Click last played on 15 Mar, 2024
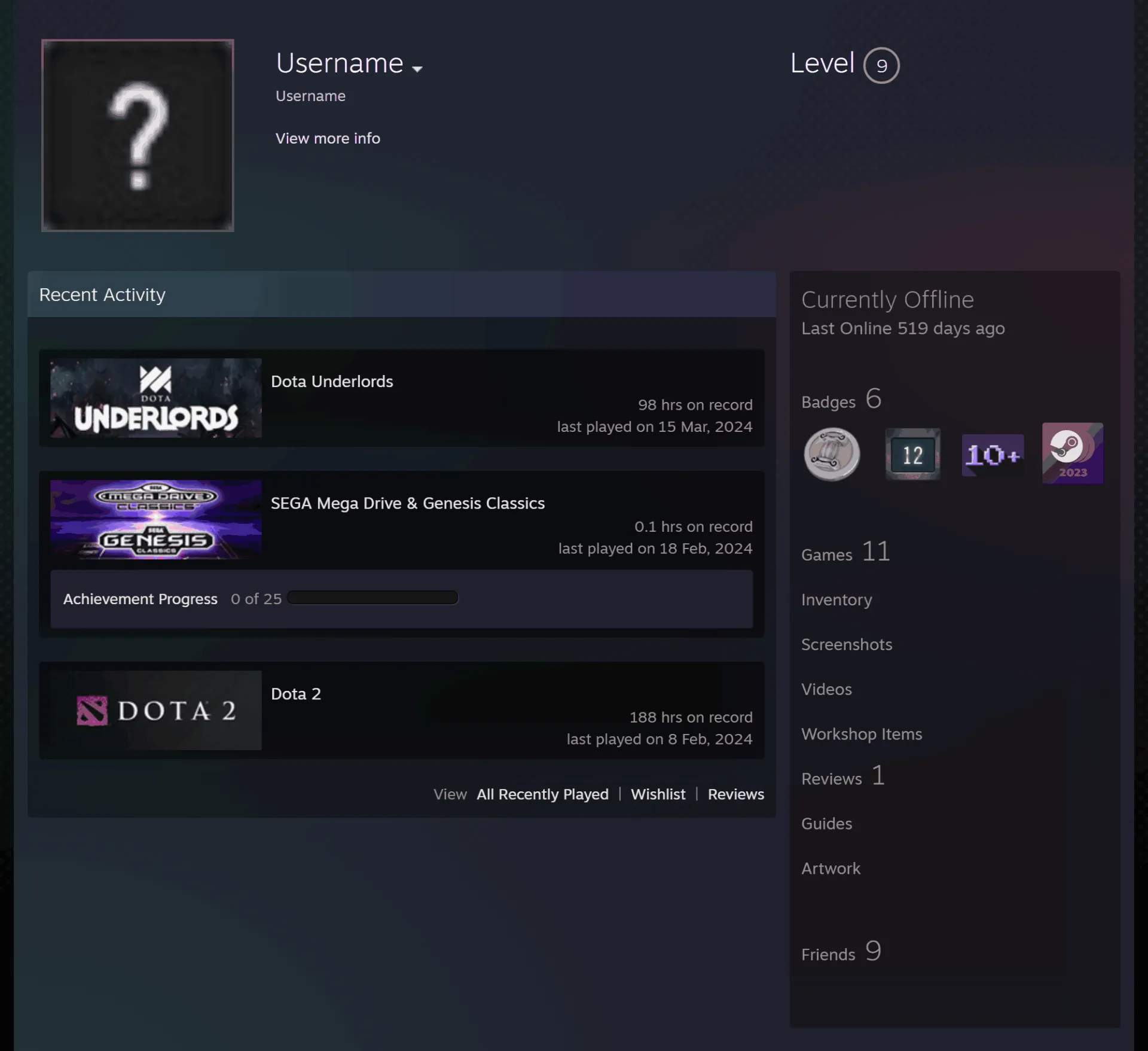Screen dimensions: 1148x1051 655,427
